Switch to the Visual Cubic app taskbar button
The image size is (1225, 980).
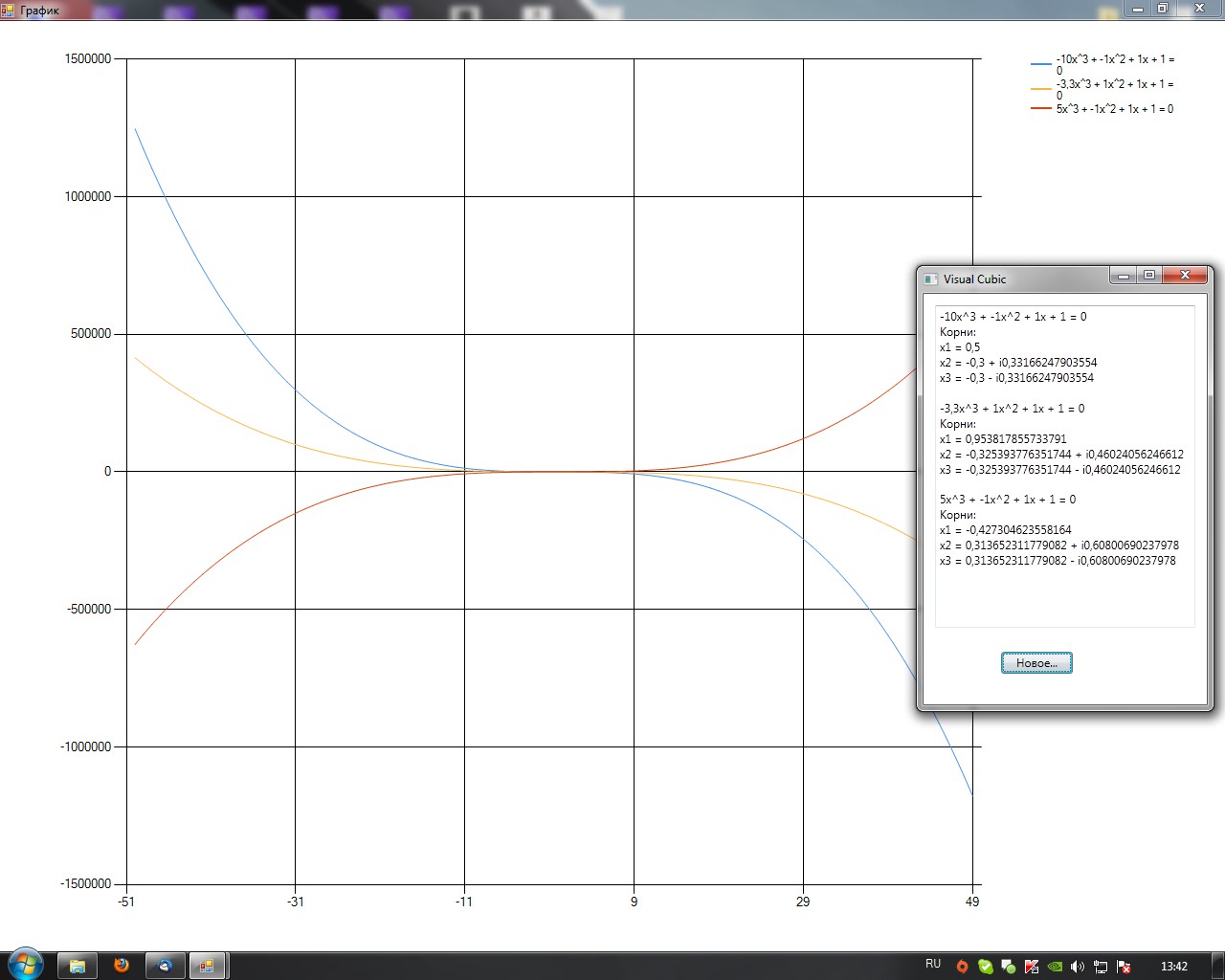tap(207, 966)
